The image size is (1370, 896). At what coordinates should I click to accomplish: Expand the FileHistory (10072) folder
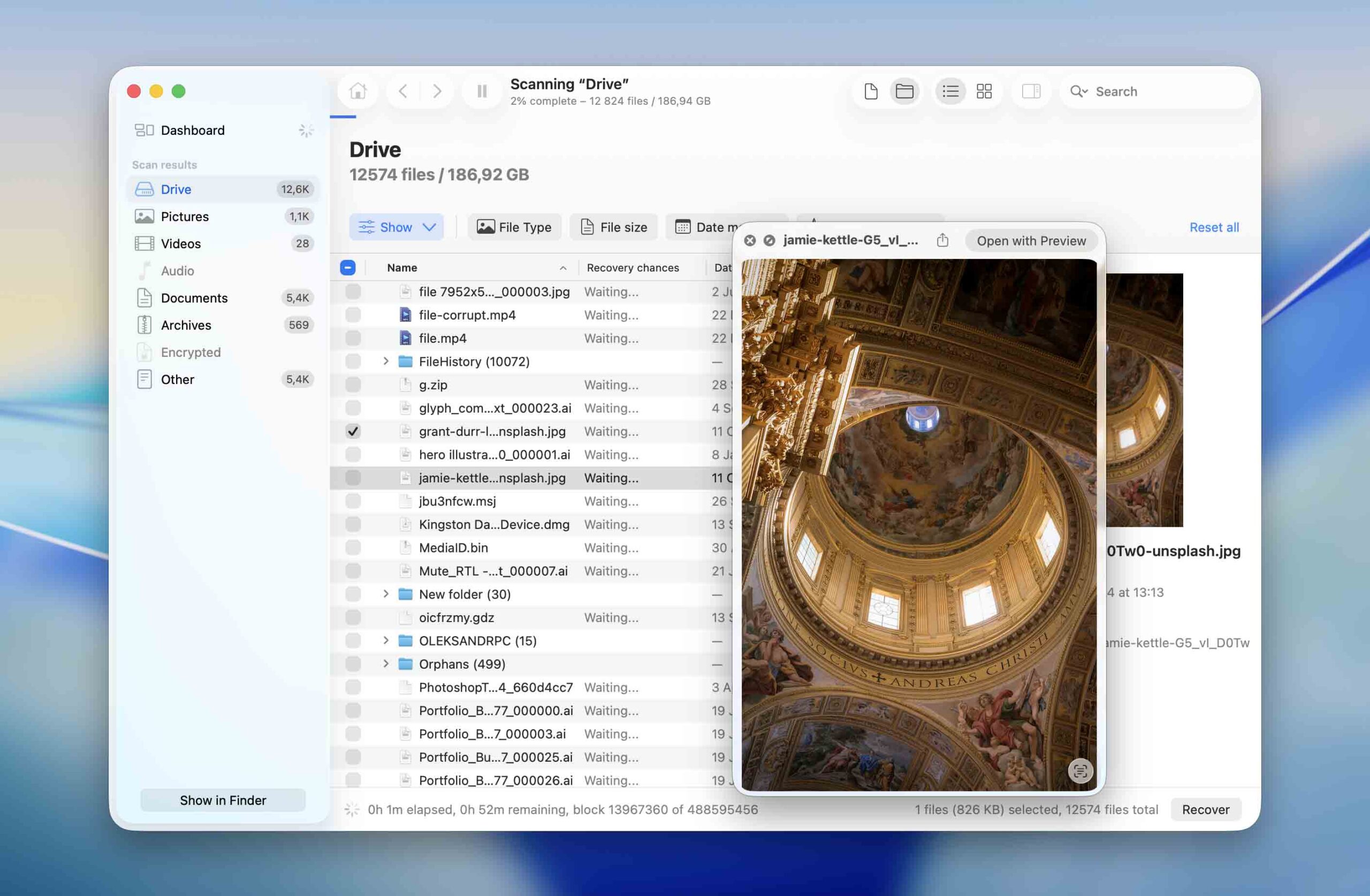pyautogui.click(x=386, y=362)
